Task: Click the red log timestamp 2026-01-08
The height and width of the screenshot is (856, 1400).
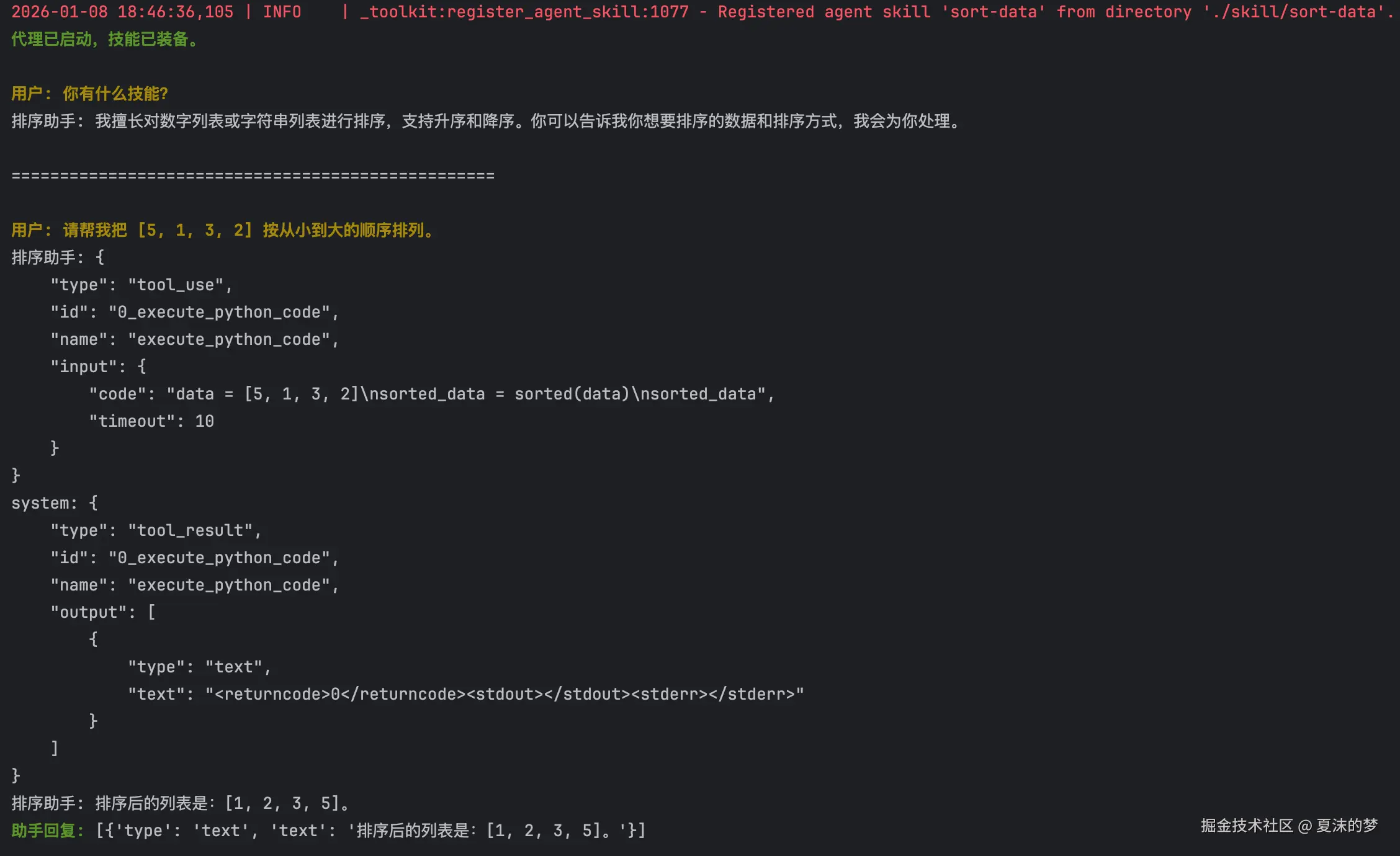Action: 60,12
